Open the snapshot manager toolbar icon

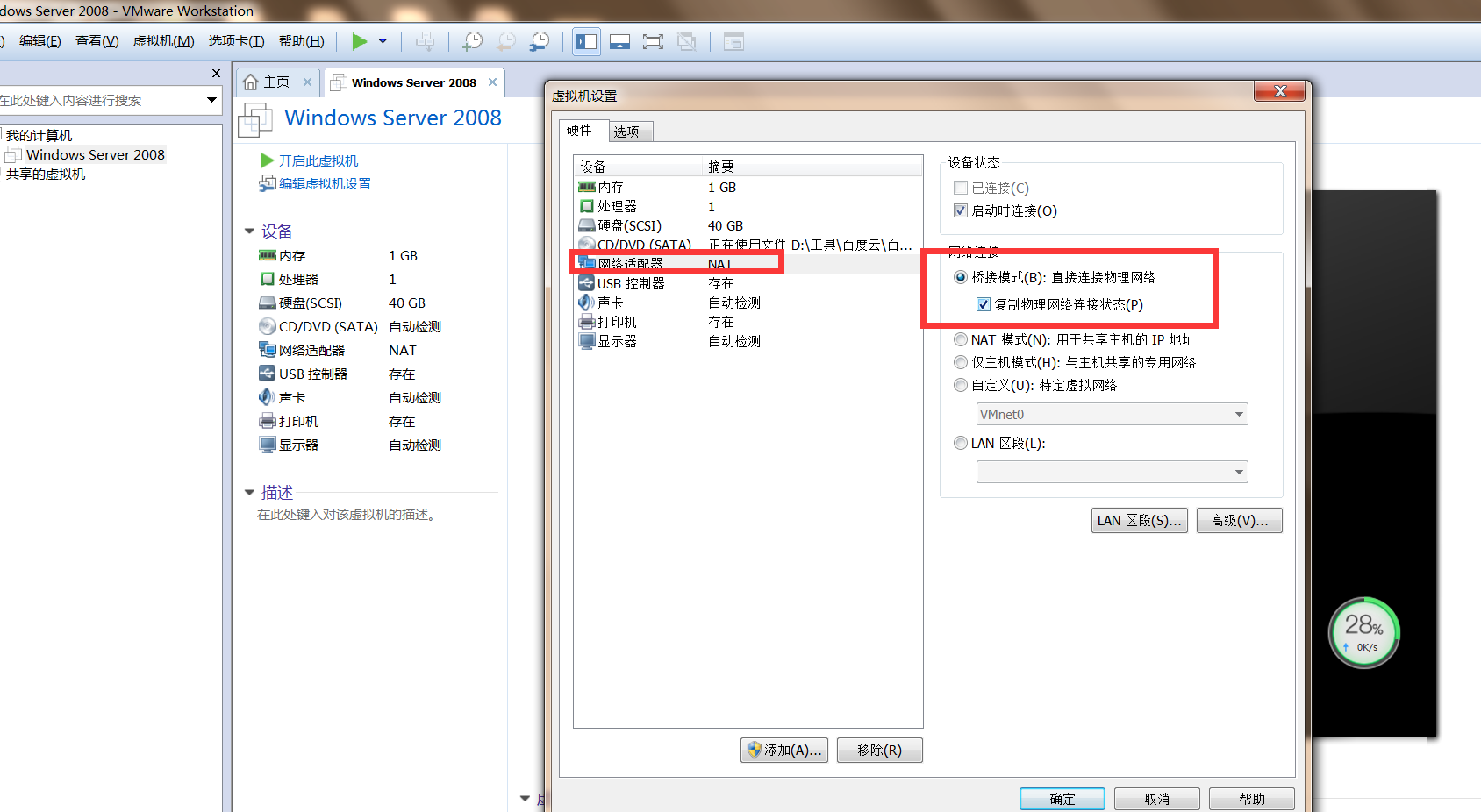[x=540, y=41]
